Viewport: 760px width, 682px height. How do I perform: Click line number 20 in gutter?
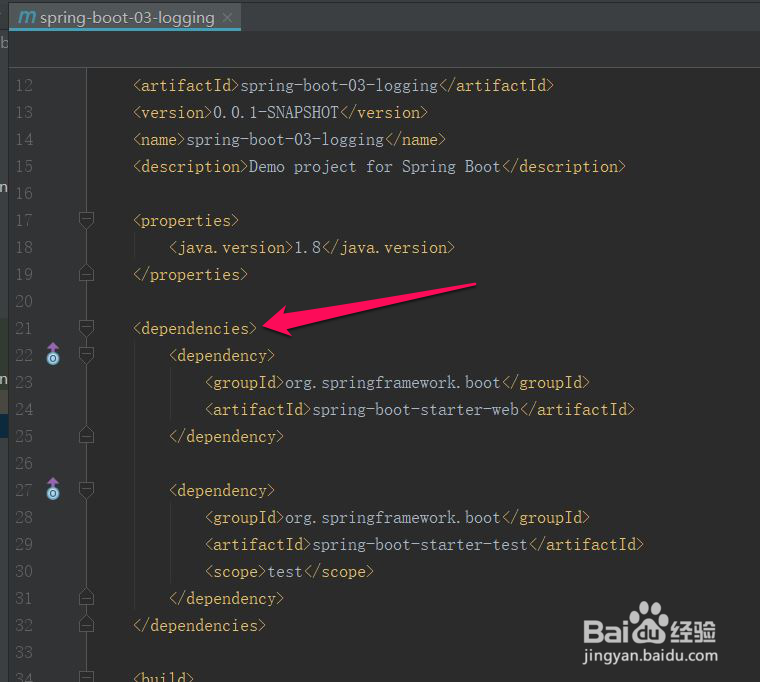(x=24, y=301)
